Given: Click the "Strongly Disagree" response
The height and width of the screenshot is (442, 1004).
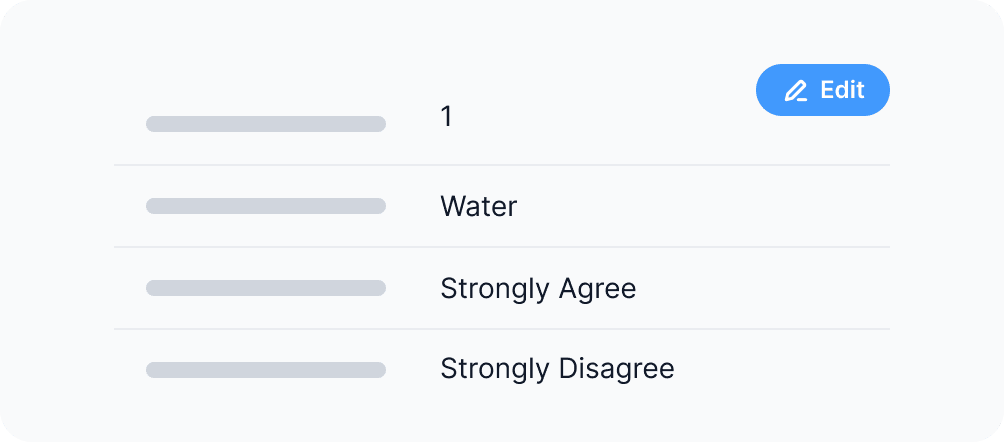Looking at the screenshot, I should pos(557,369).
